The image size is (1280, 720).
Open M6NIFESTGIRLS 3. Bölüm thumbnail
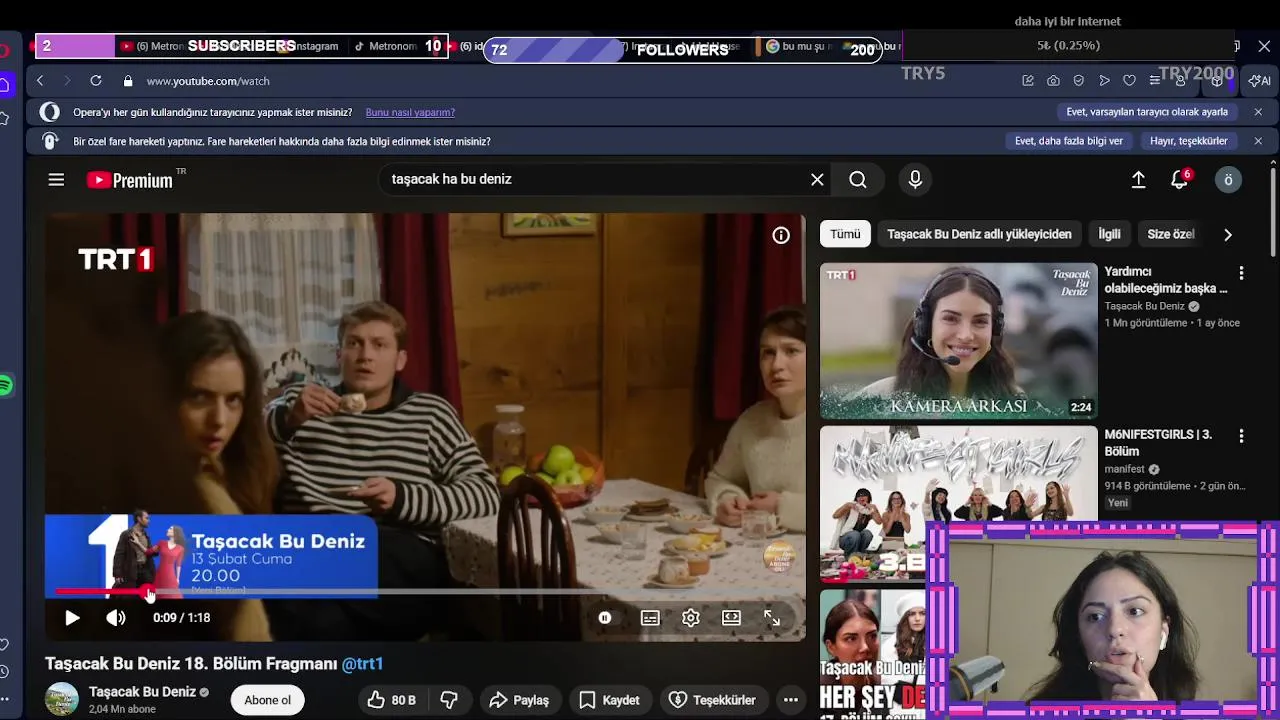(x=959, y=504)
